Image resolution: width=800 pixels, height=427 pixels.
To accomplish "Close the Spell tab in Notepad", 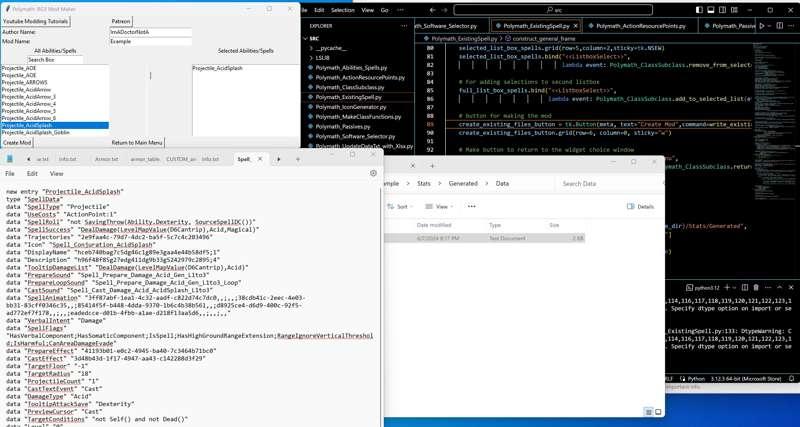I will [260, 159].
